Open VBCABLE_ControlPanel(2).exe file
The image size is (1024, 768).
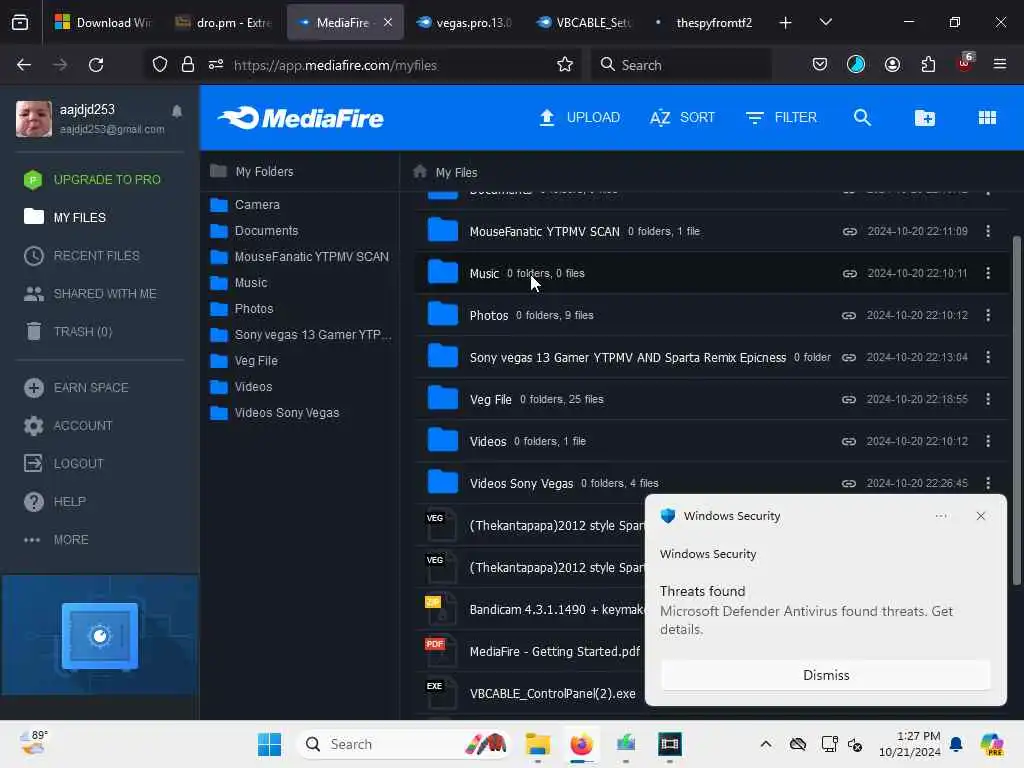point(552,694)
